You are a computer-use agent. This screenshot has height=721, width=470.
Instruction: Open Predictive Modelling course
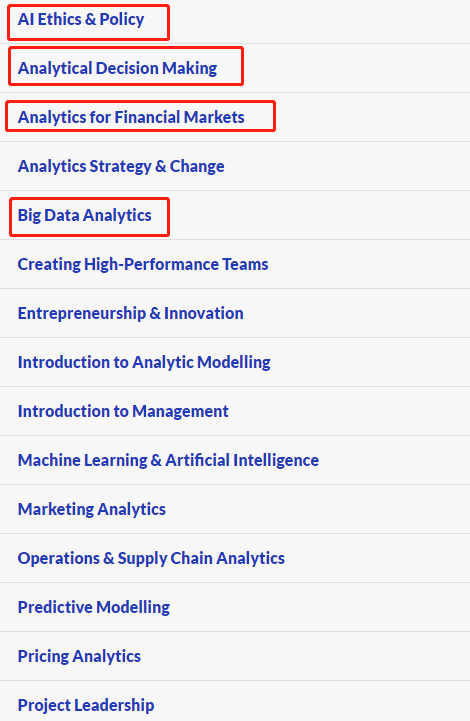pos(94,607)
